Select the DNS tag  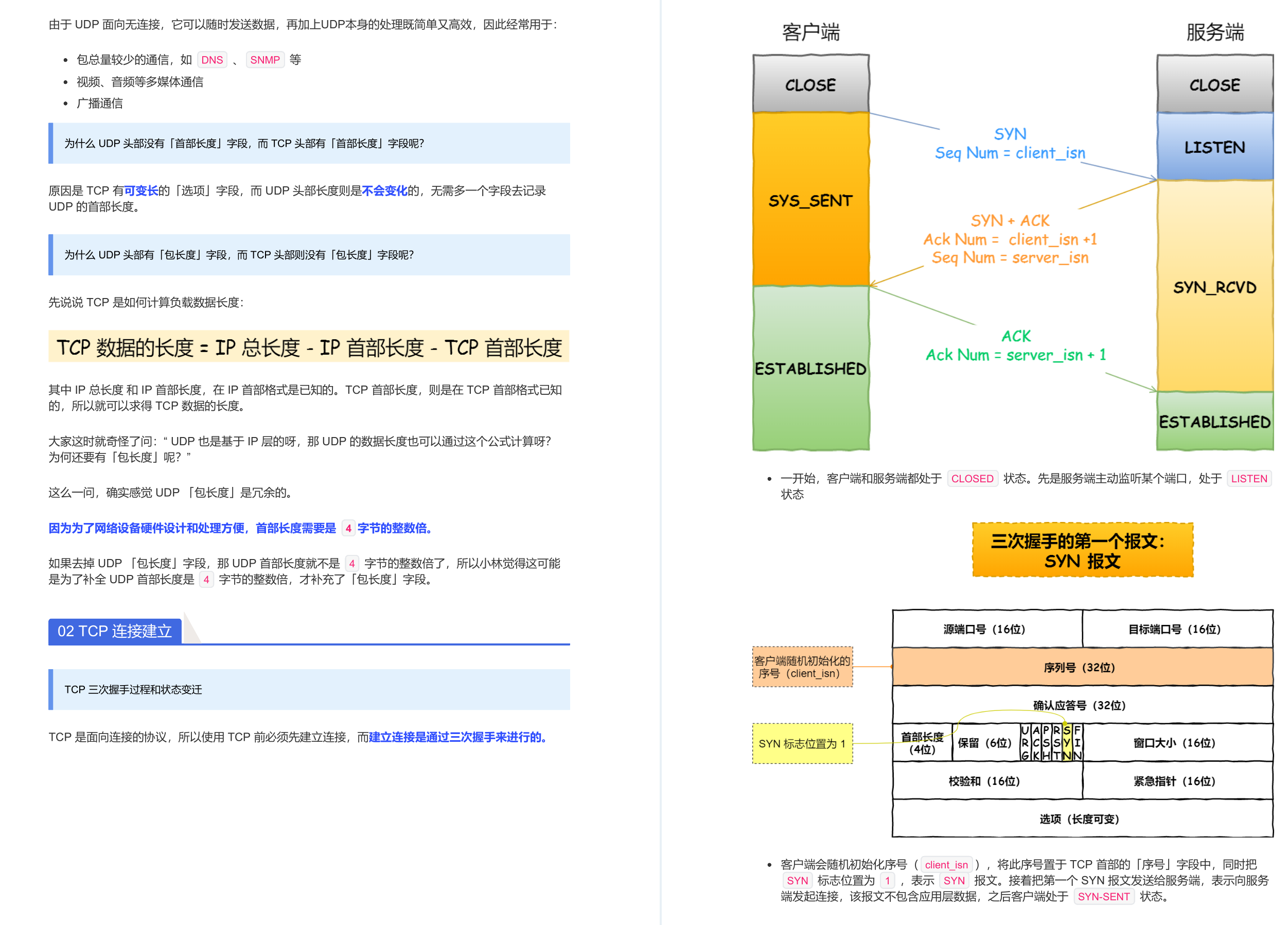pos(212,59)
